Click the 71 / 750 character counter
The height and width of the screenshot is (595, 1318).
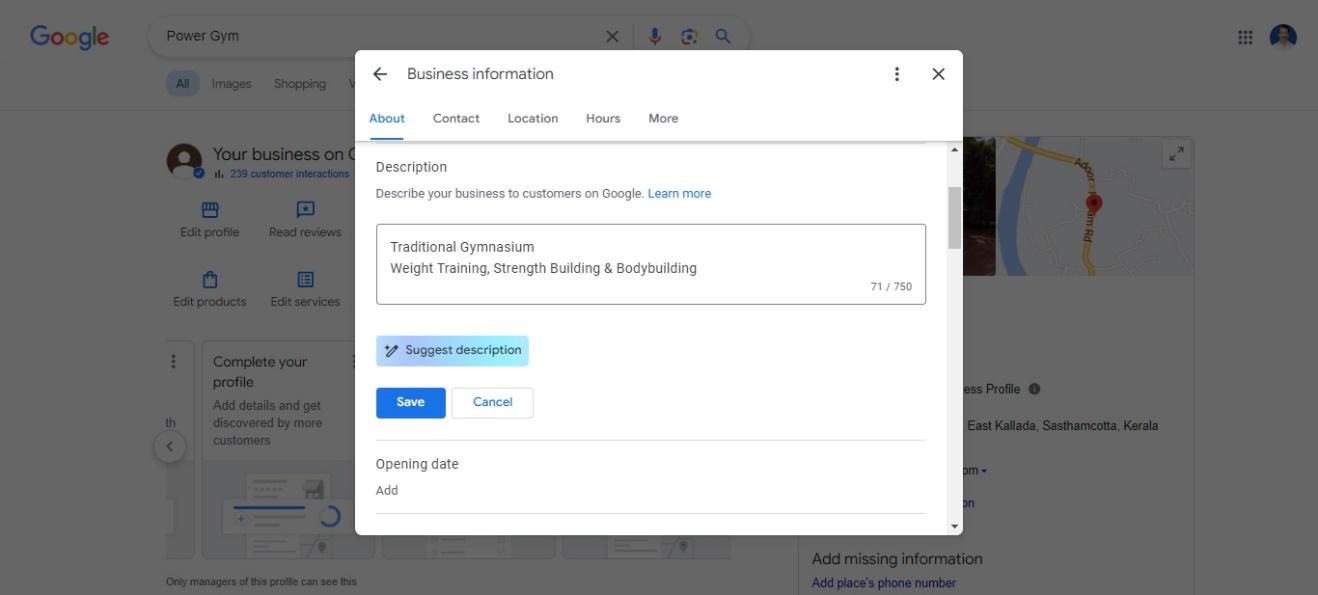891,287
